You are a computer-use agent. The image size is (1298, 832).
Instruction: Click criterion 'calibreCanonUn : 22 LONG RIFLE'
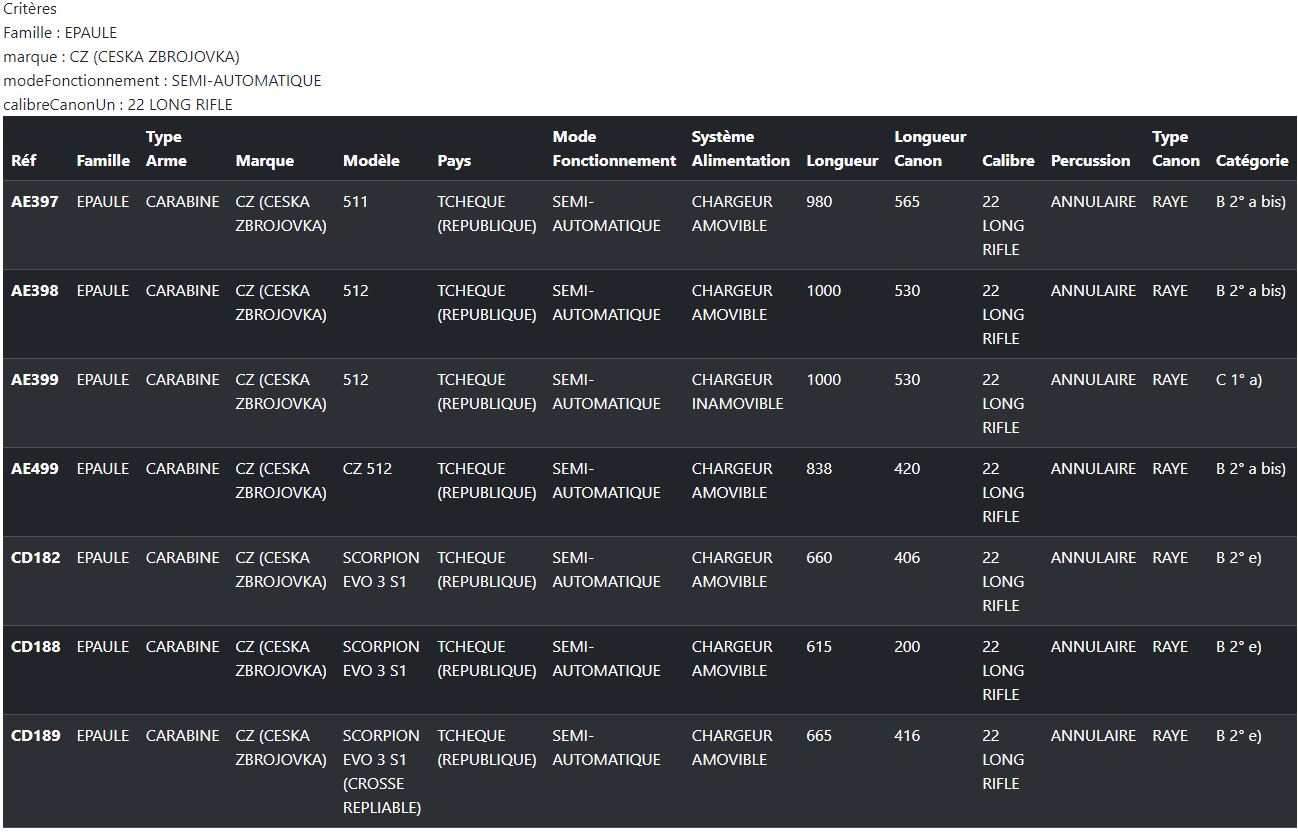click(118, 104)
